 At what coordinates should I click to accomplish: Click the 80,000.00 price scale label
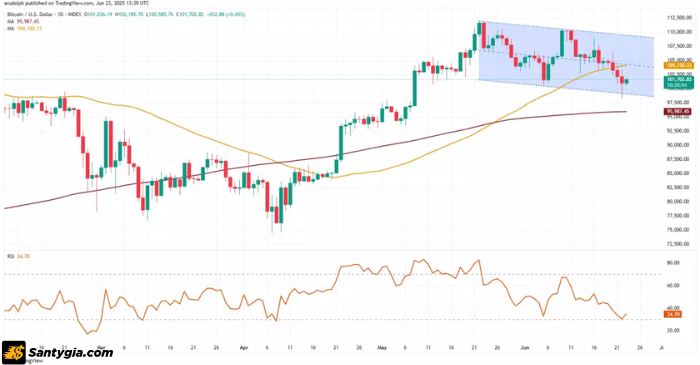click(679, 202)
